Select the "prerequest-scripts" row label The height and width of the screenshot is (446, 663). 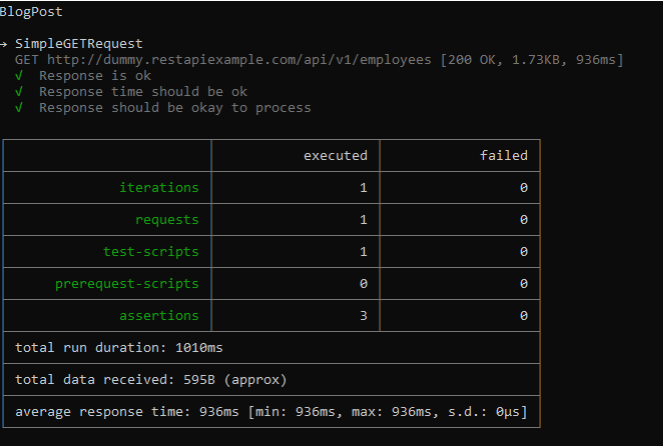(127, 284)
